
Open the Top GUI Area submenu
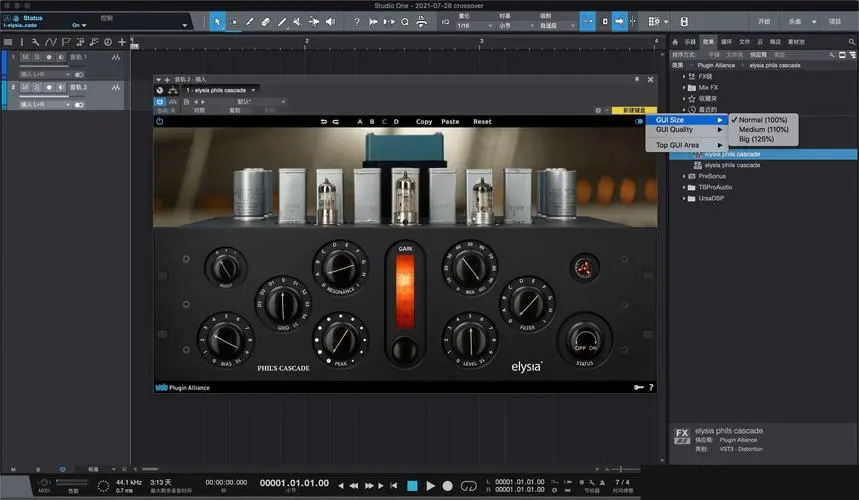(687, 145)
